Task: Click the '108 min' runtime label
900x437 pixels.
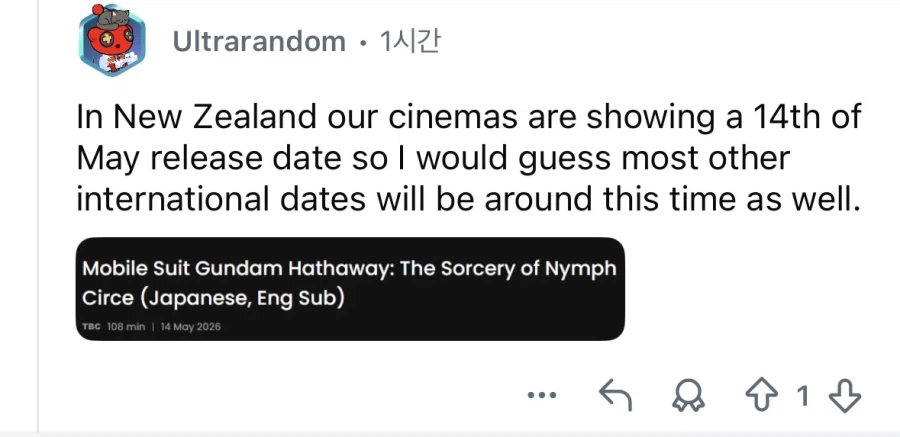Action: pyautogui.click(x=128, y=327)
